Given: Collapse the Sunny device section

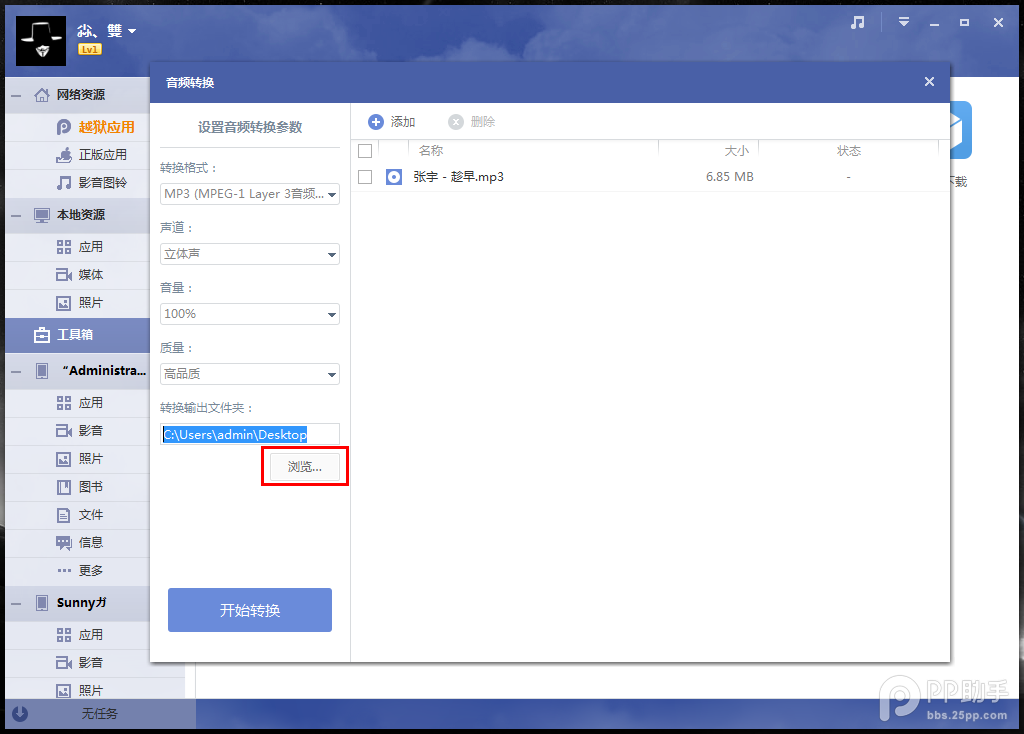Looking at the screenshot, I should (16, 603).
